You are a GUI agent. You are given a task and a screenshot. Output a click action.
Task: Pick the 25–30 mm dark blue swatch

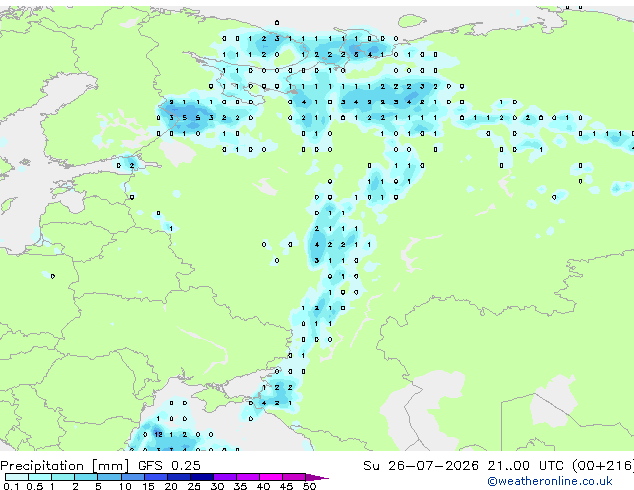[202, 477]
